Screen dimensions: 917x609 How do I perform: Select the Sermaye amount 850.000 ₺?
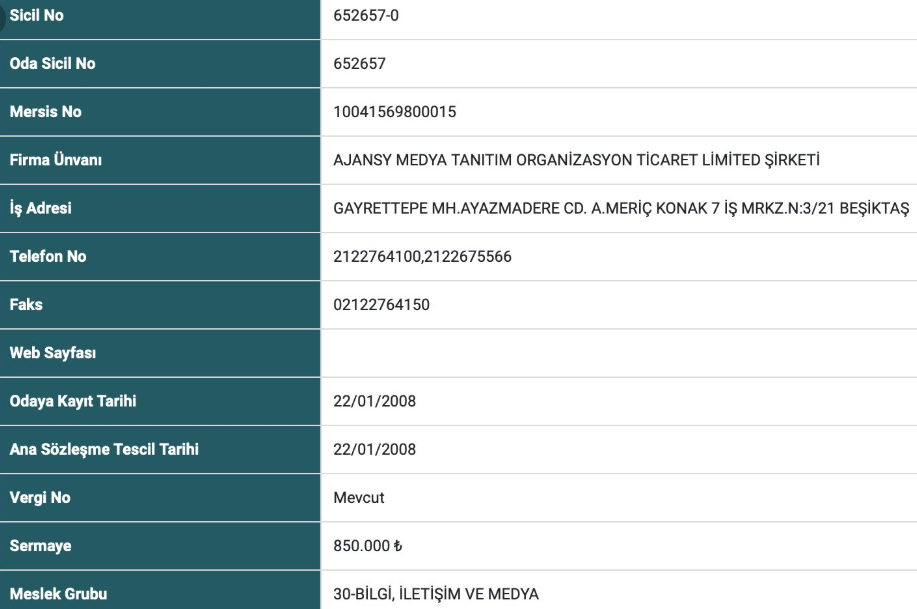point(367,546)
